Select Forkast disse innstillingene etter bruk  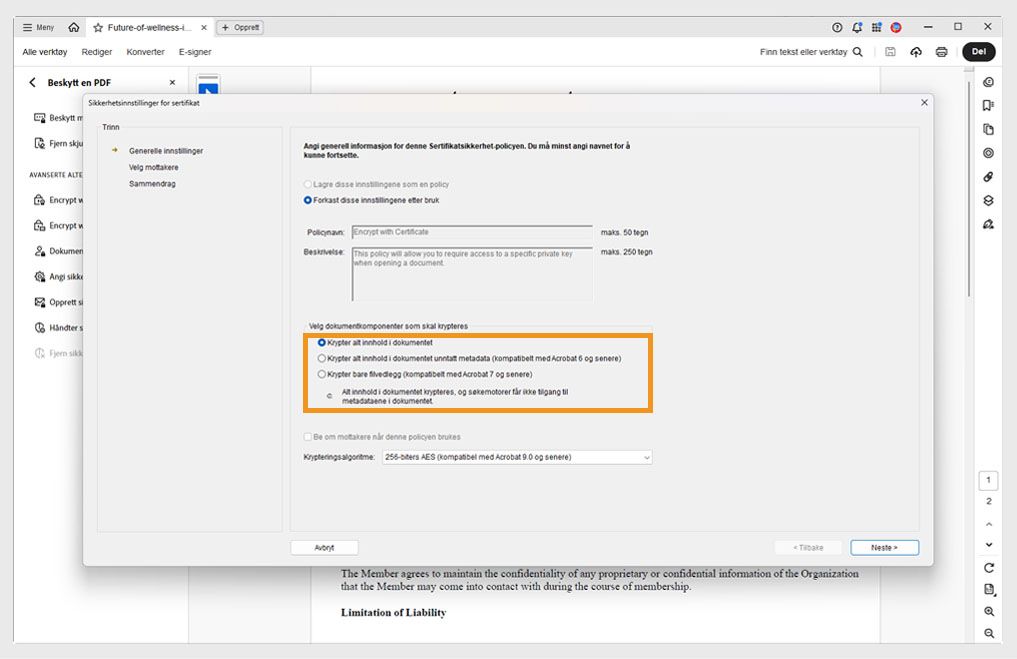pos(372,200)
